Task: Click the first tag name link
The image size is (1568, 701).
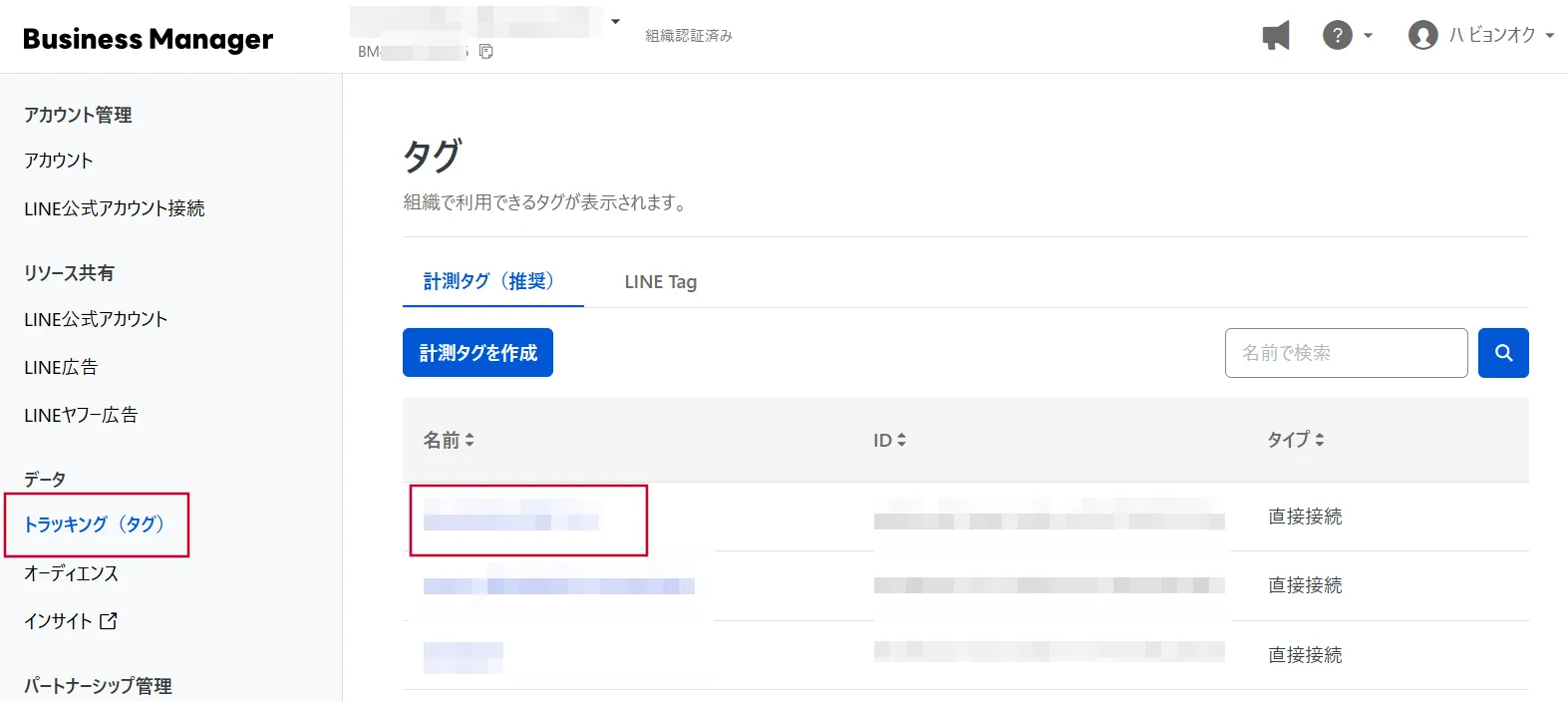Action: click(x=510, y=517)
